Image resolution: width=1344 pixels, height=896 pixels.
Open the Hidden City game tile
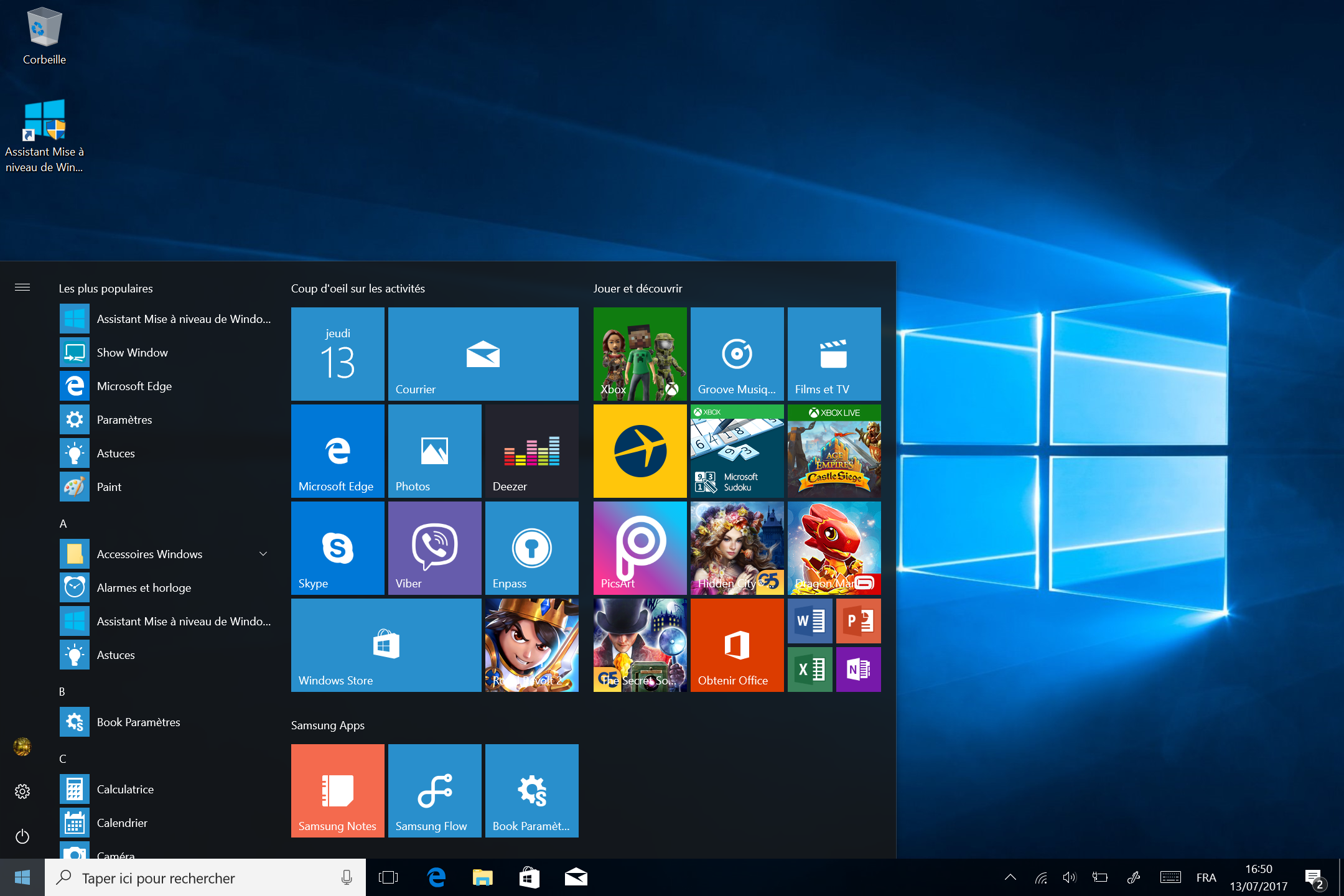(737, 548)
